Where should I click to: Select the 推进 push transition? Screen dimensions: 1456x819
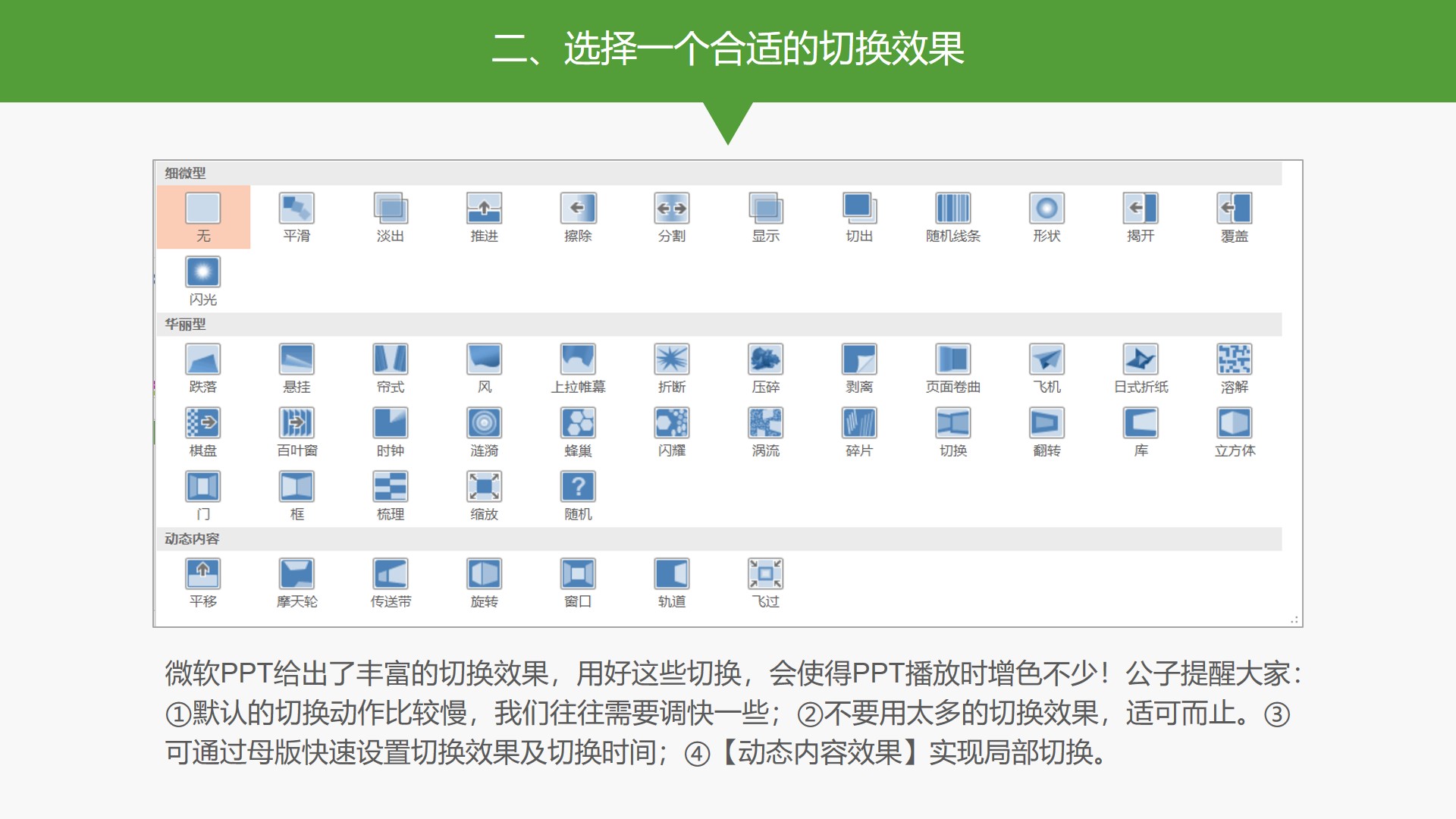[x=484, y=217]
